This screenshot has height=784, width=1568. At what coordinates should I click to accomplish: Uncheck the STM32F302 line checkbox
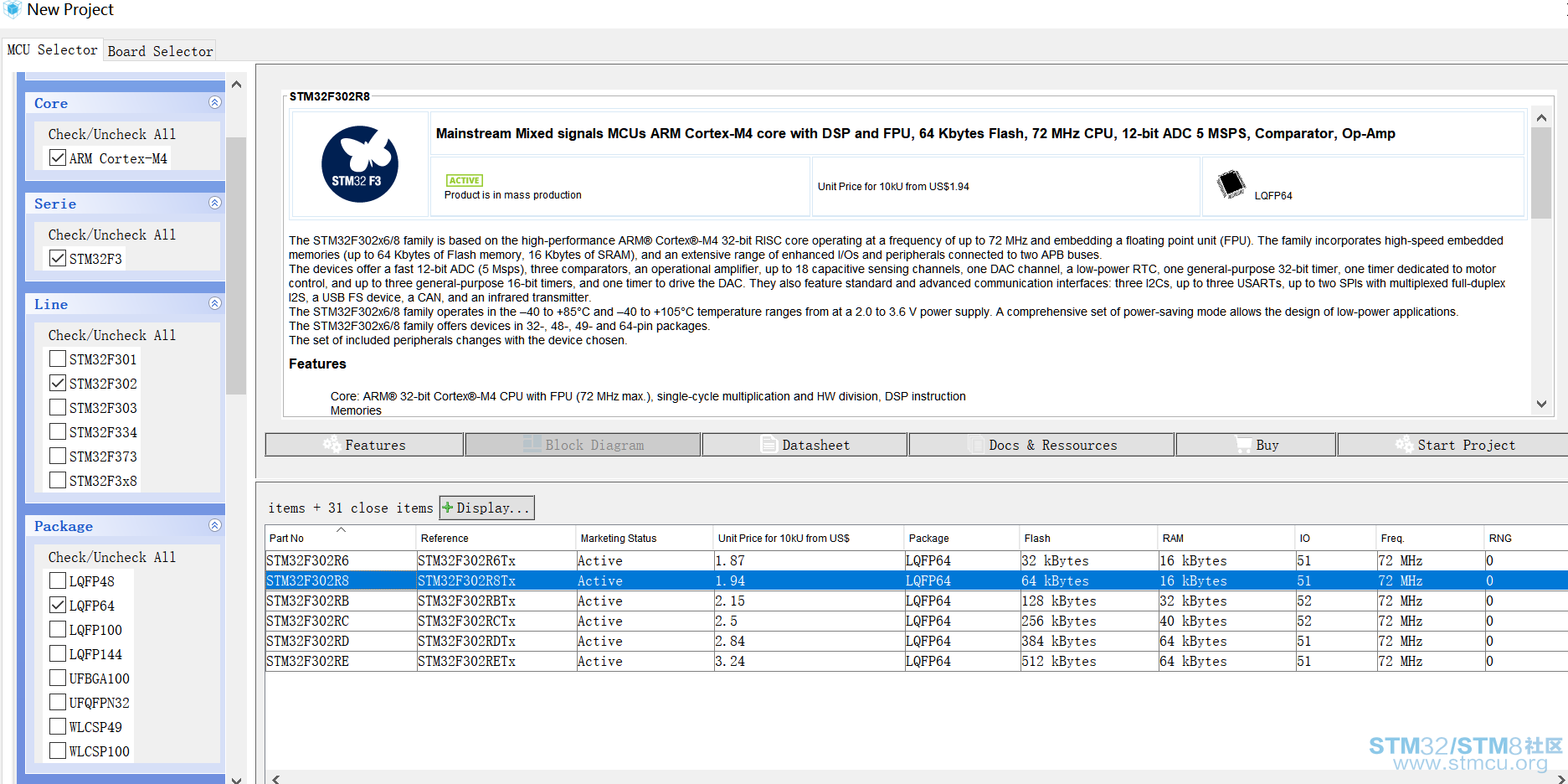(58, 383)
